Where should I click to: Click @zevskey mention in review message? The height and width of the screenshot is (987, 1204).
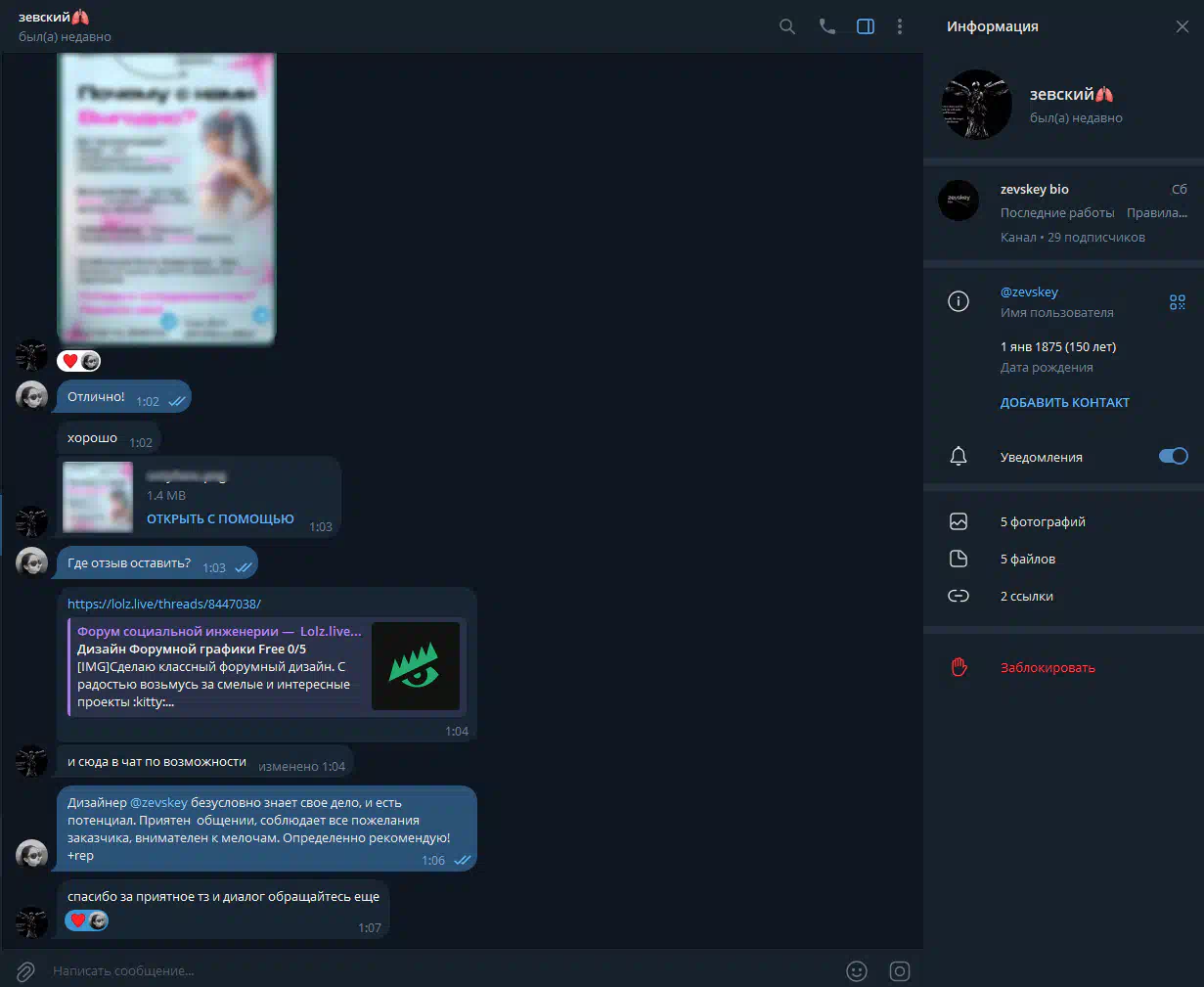pyautogui.click(x=158, y=802)
